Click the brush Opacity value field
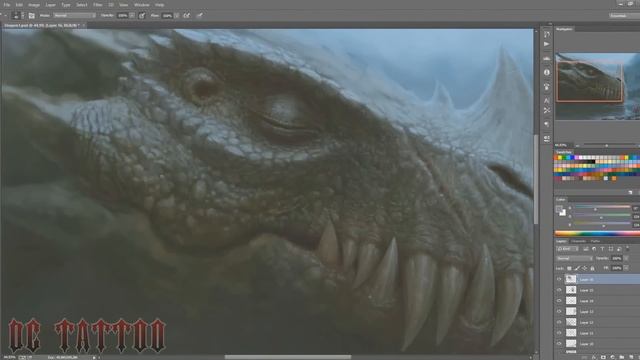The height and width of the screenshot is (360, 640). pos(122,16)
